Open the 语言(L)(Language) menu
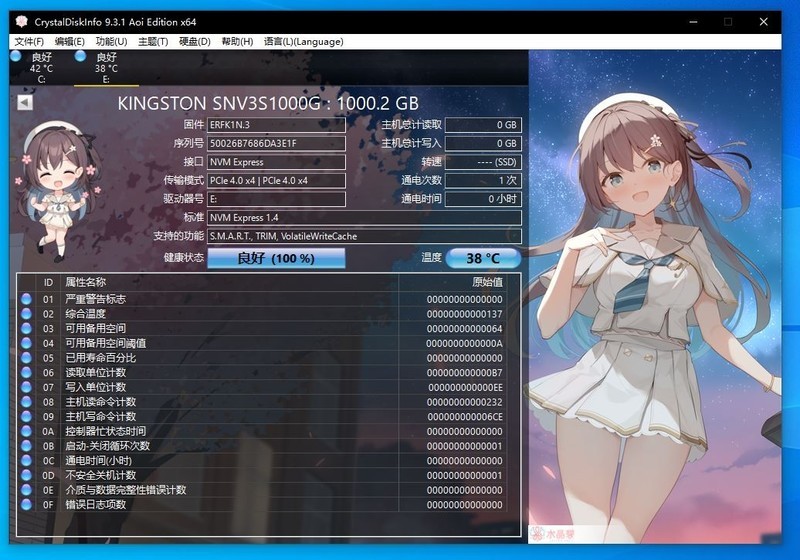800x560 pixels. click(x=303, y=42)
